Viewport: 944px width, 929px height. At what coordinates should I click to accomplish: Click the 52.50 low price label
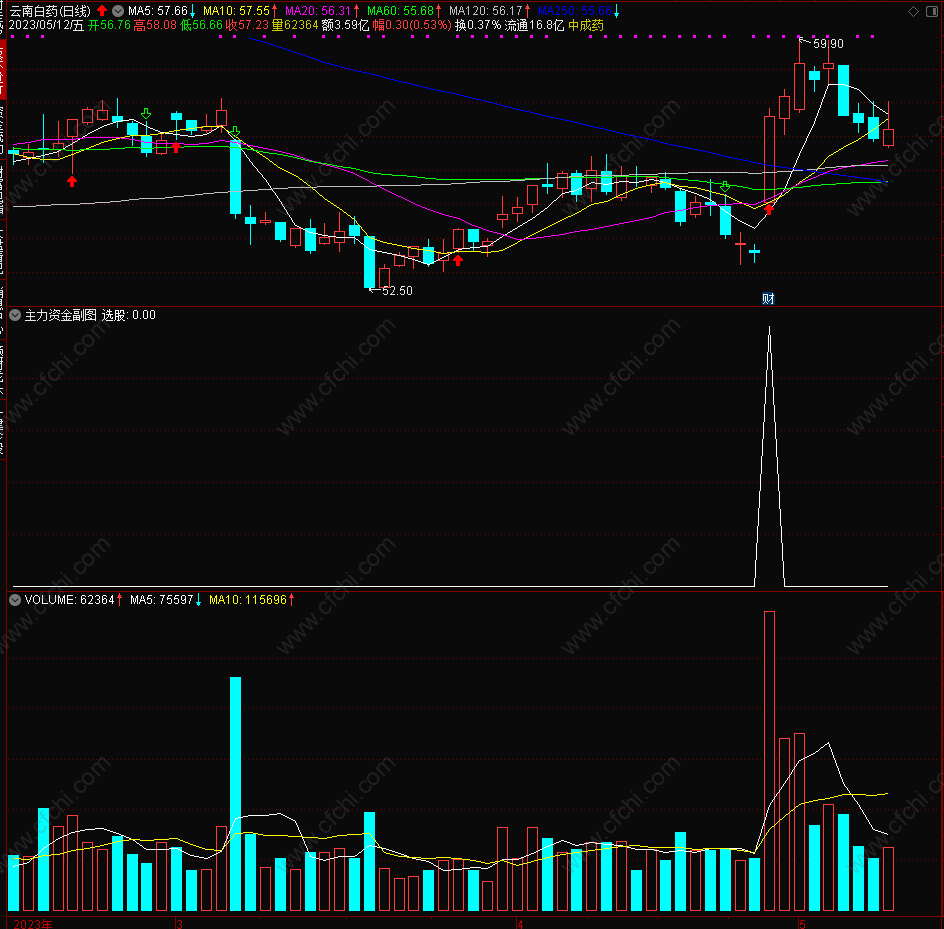[397, 291]
